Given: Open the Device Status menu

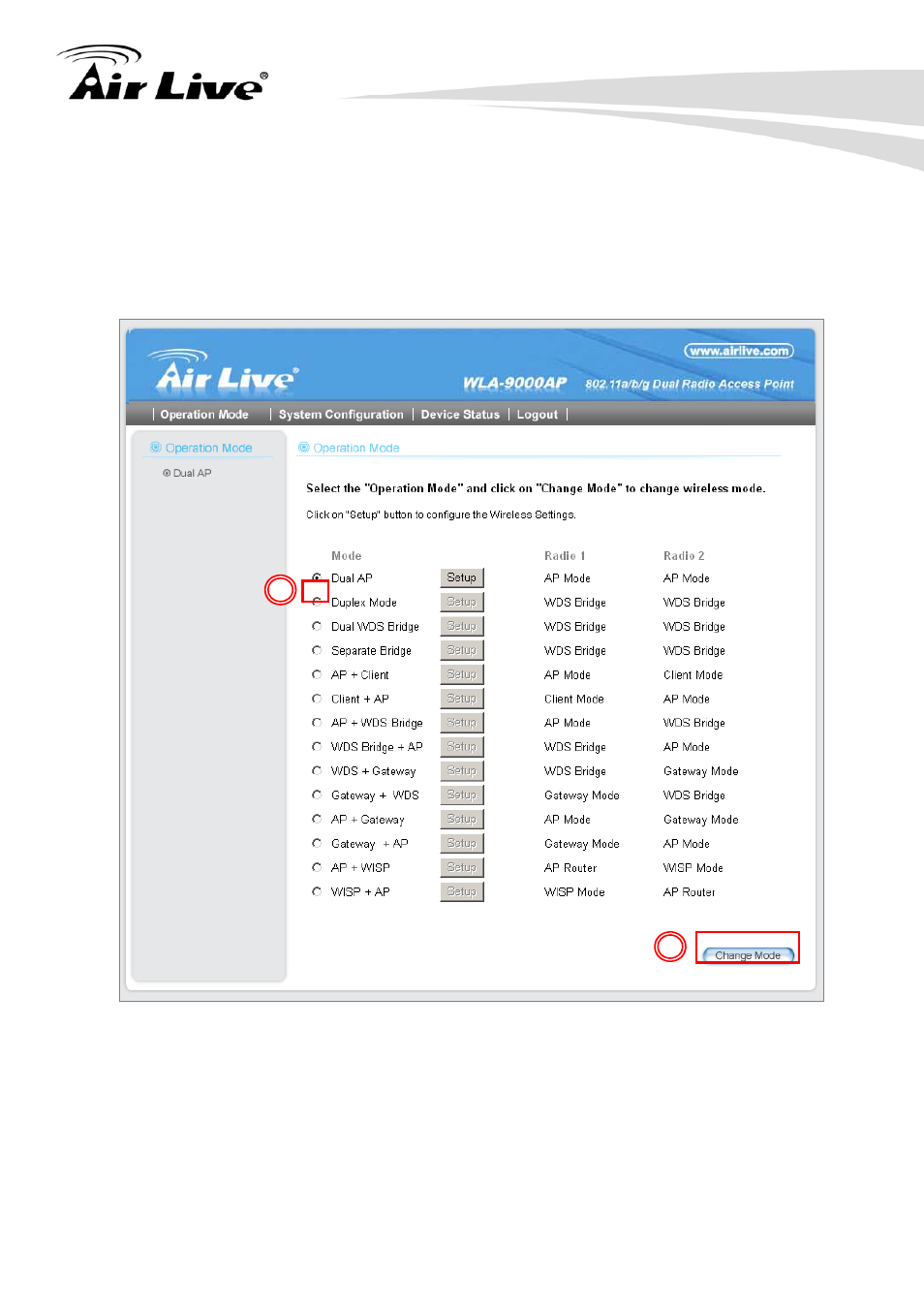Looking at the screenshot, I should pos(460,415).
